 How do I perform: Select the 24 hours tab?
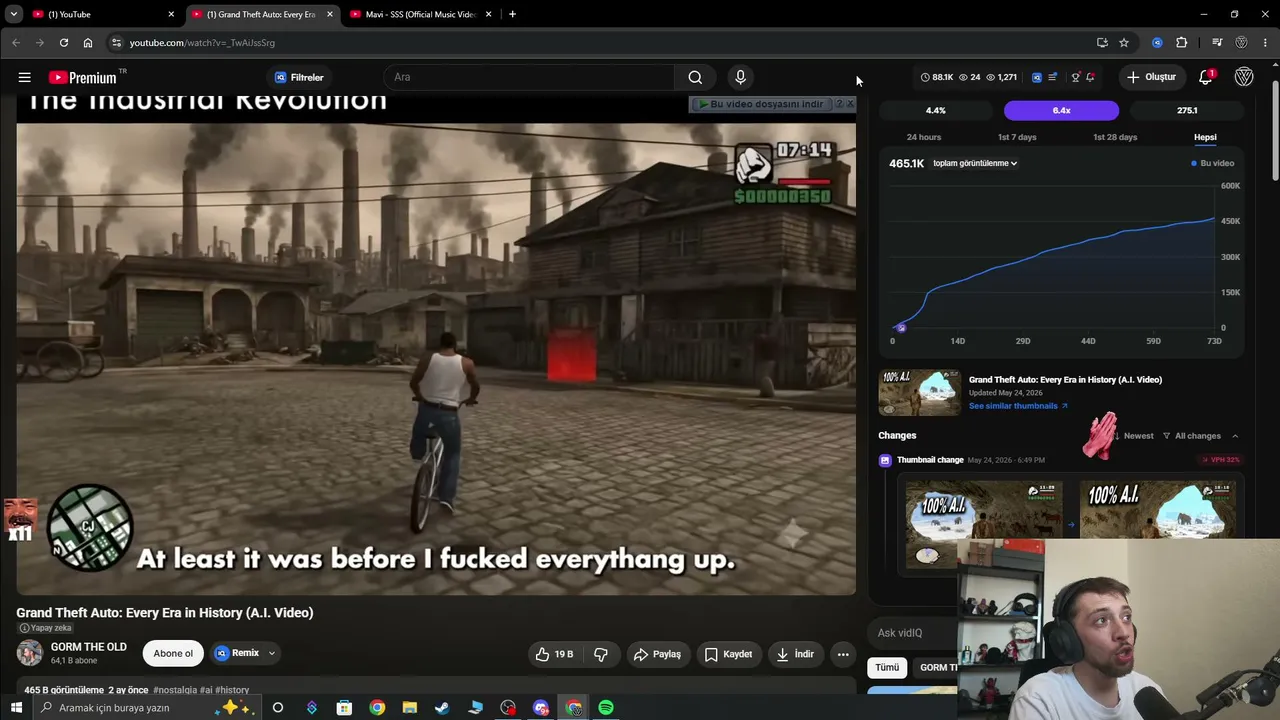pos(924,137)
